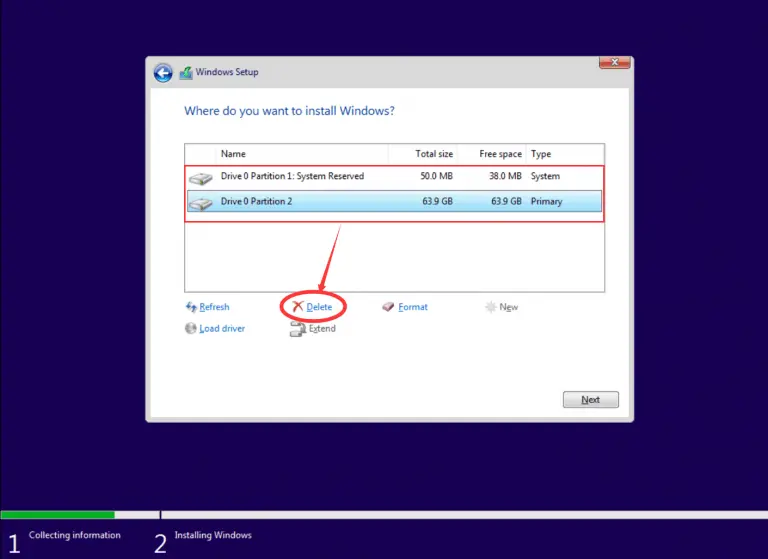Click the 38.0 MB free space cell
This screenshot has height=559, width=768.
pos(505,176)
